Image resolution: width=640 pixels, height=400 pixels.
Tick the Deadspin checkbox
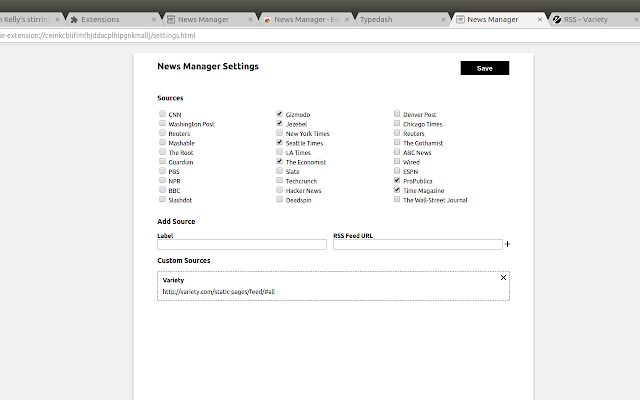(x=280, y=199)
